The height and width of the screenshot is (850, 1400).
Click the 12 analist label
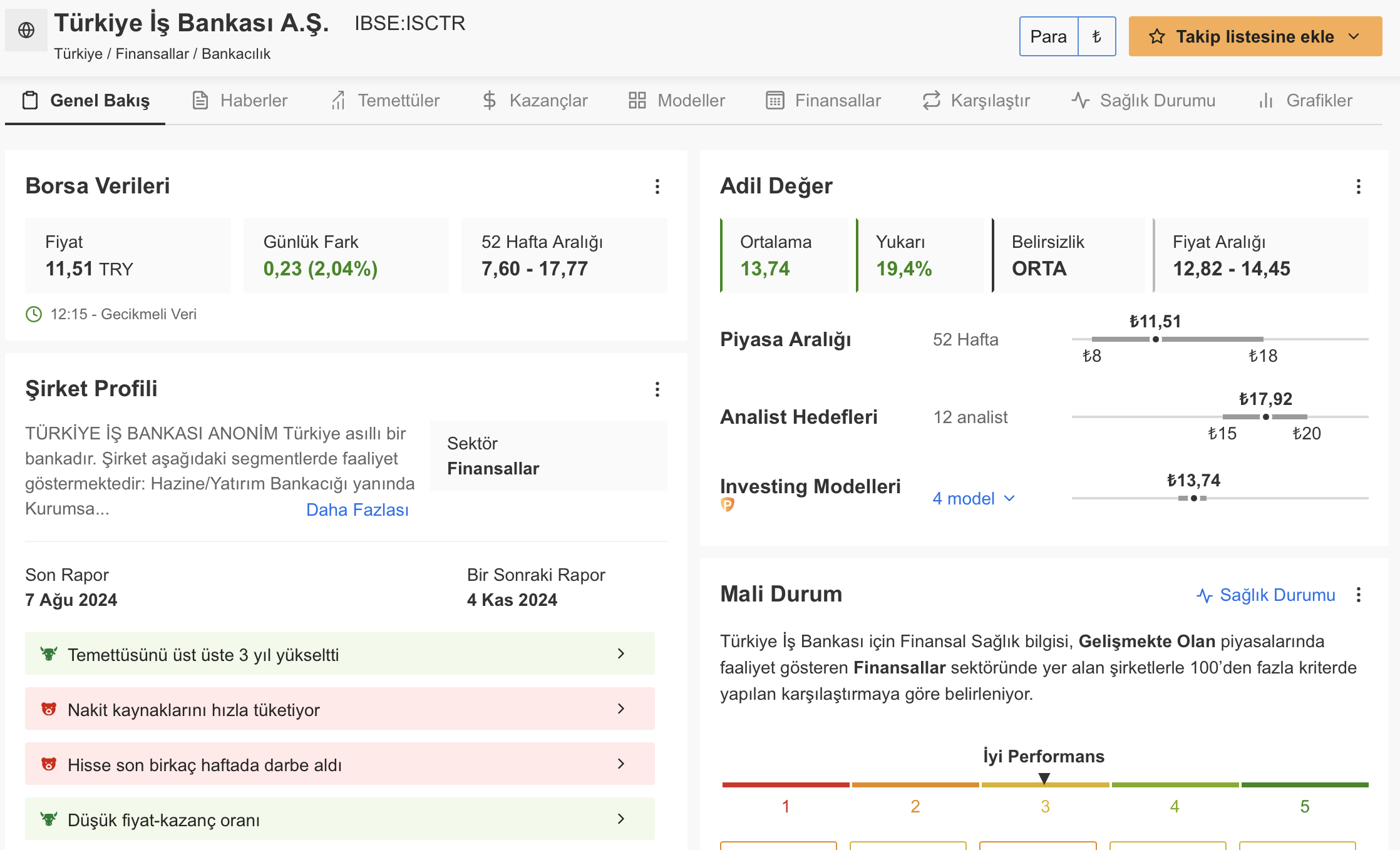(x=970, y=417)
